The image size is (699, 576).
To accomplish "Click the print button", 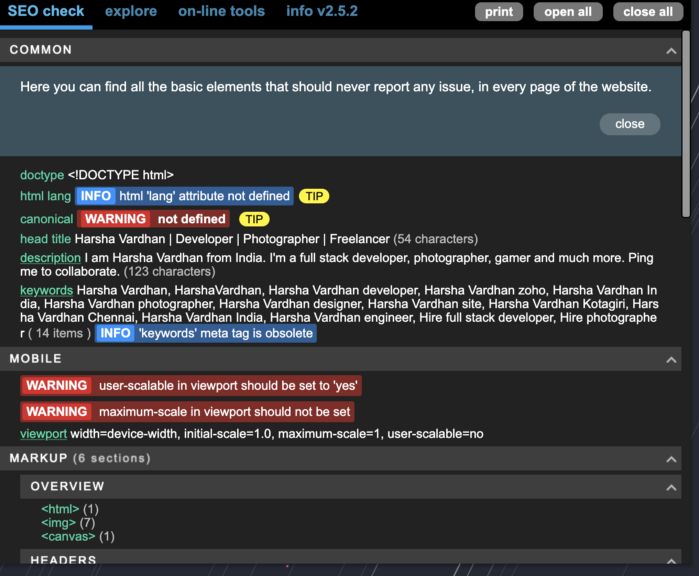I will 499,12.
